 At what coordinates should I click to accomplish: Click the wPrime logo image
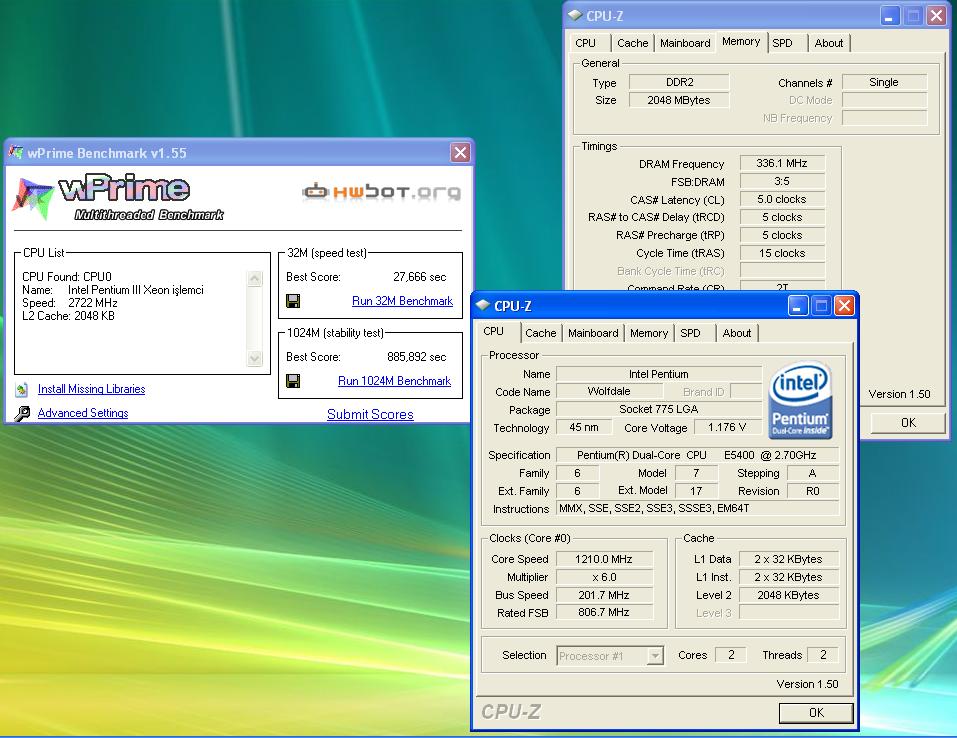coord(118,198)
